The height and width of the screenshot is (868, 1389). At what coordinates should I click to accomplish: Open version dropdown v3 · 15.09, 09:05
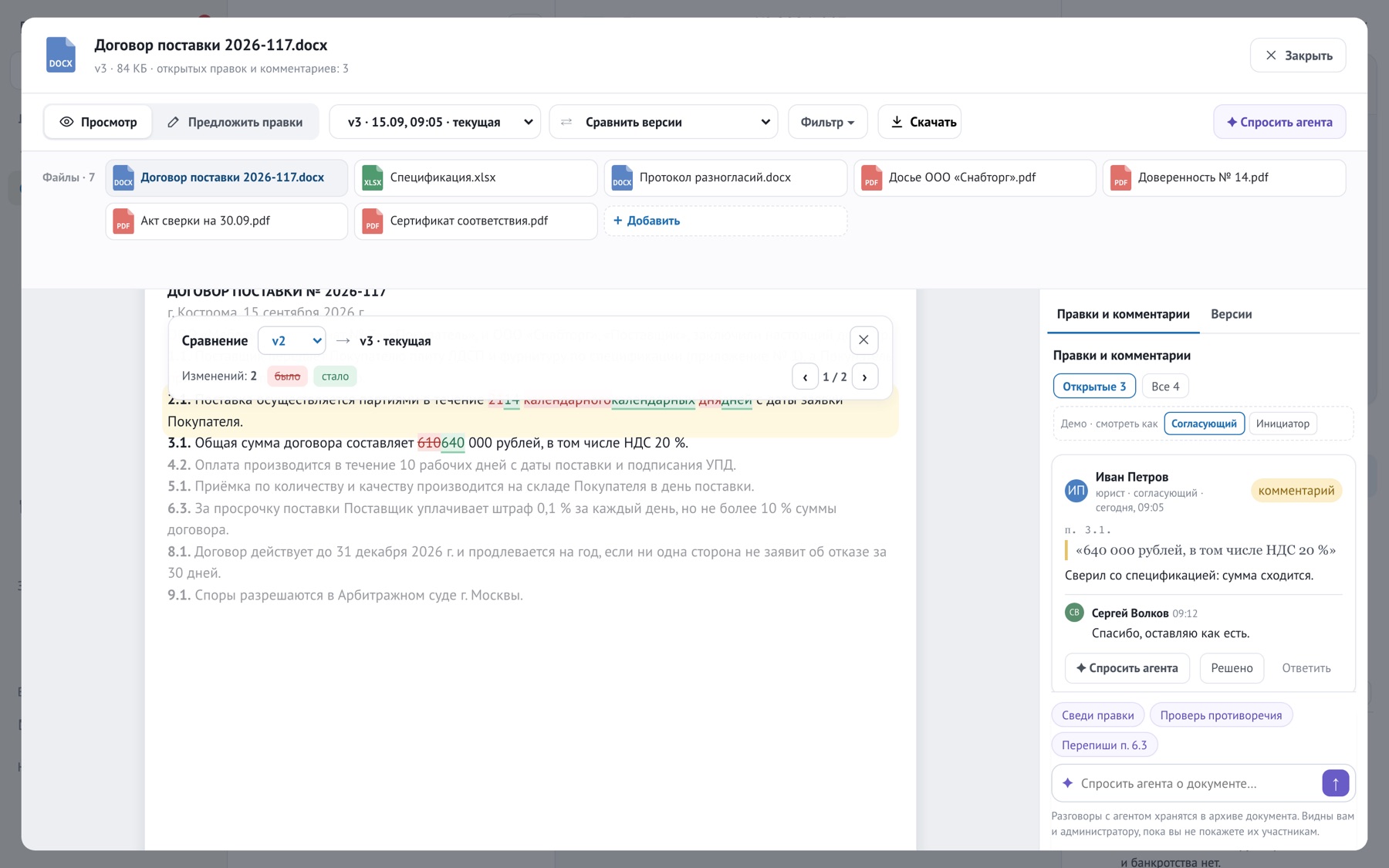pos(435,122)
